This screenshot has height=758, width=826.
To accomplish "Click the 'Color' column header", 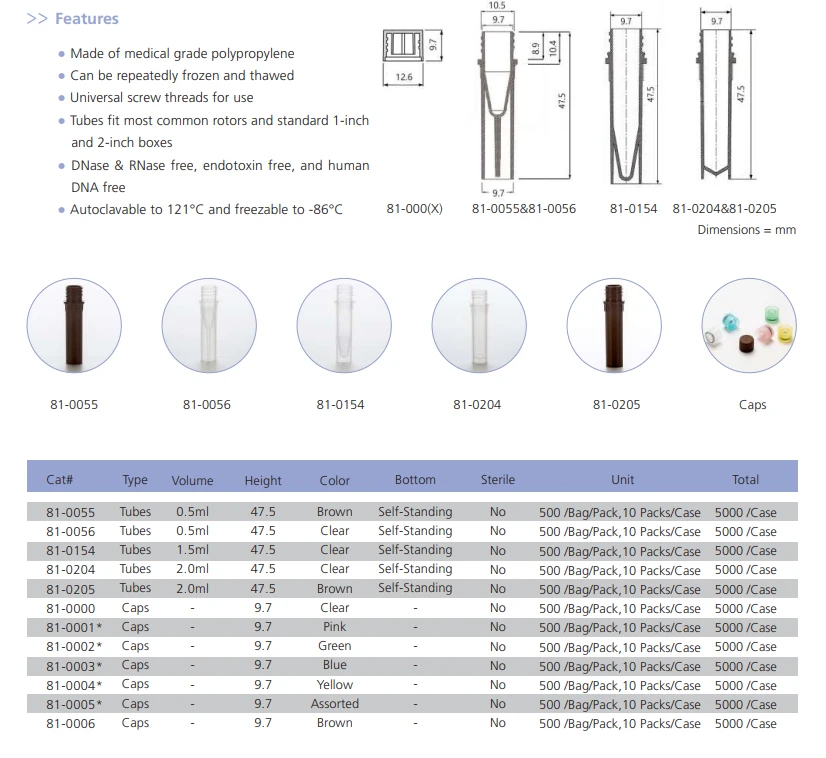I will pos(335,480).
